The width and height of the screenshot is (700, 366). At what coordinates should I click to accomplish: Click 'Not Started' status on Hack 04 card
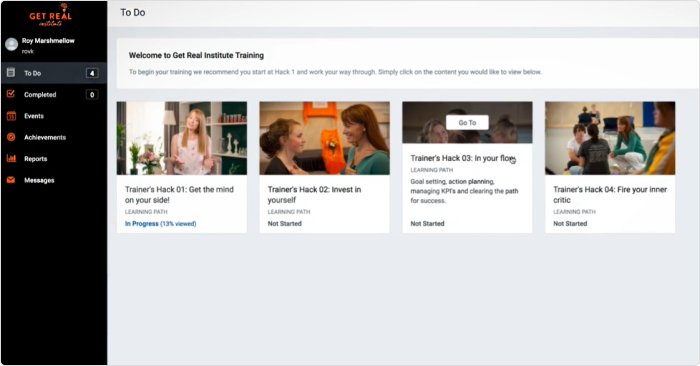(570, 224)
